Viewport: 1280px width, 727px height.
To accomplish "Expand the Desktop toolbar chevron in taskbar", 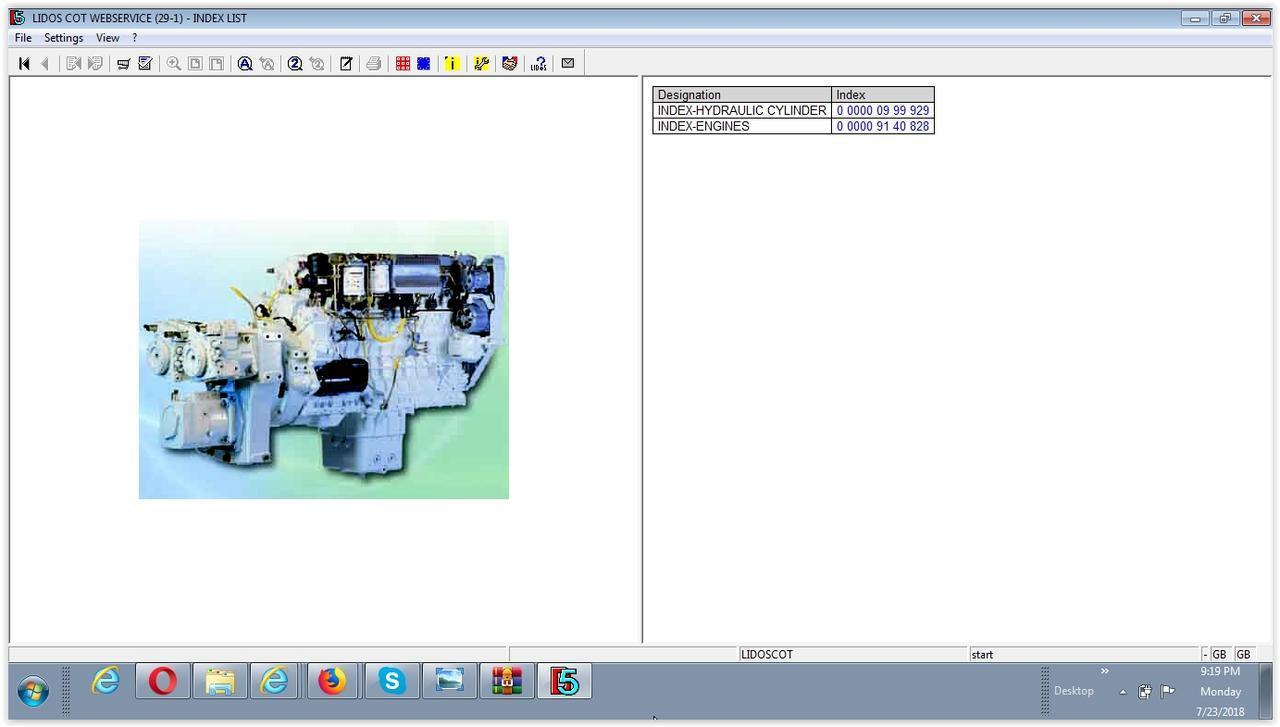I will point(1105,671).
